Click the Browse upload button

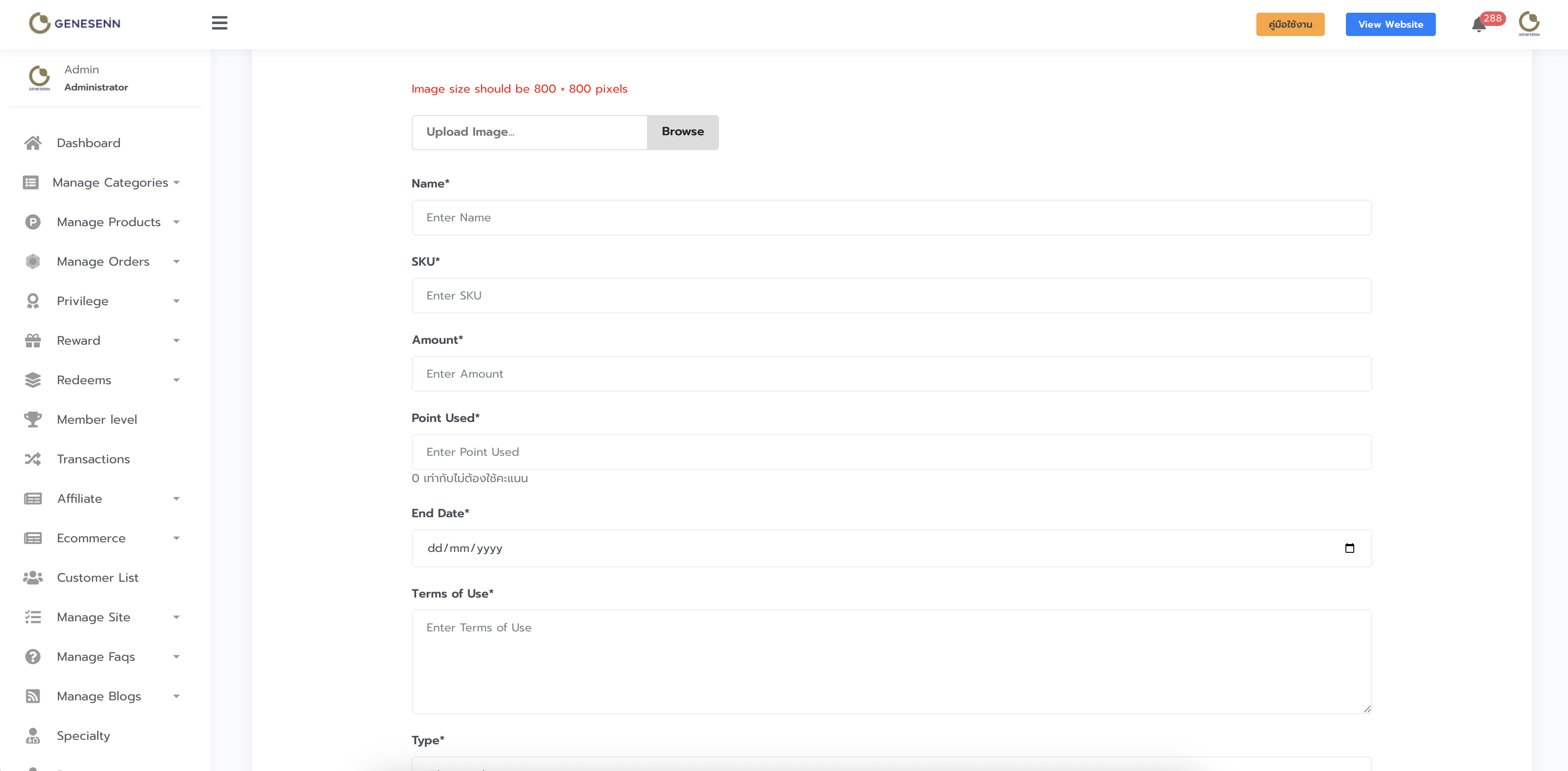(682, 132)
